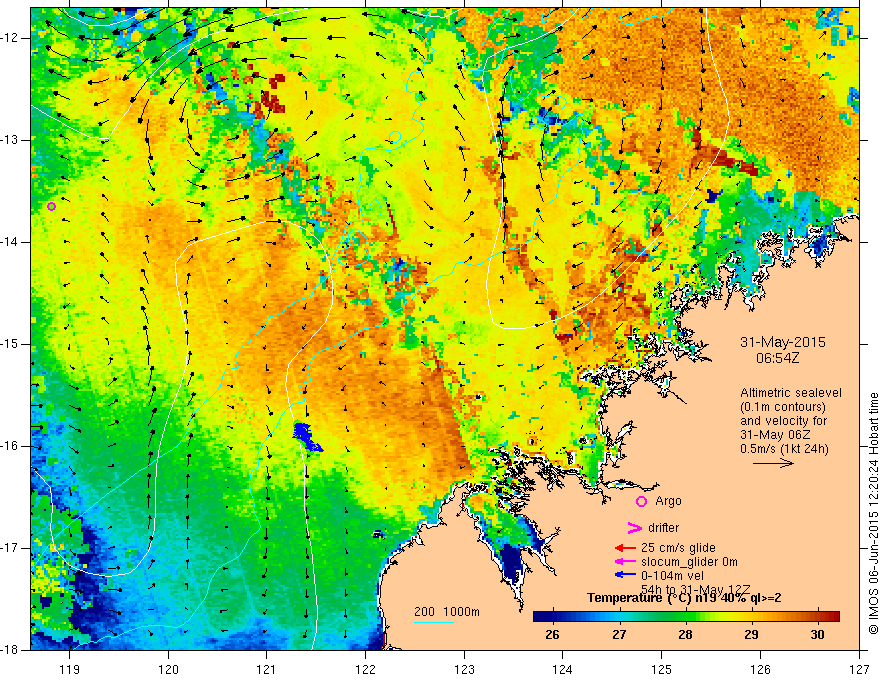
Task: Click the magenta Argo float marker on the map
Action: 51,206
